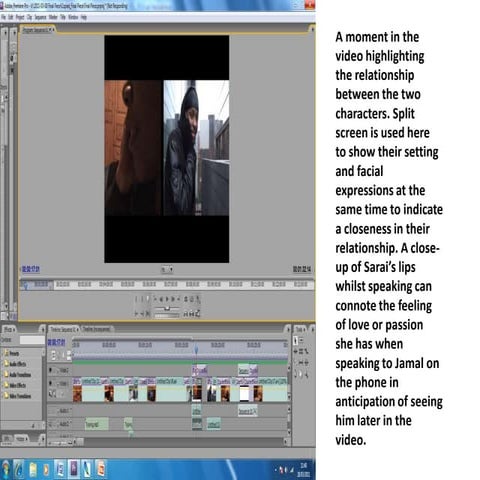
Task: Select the Hand tool
Action: pos(301,373)
